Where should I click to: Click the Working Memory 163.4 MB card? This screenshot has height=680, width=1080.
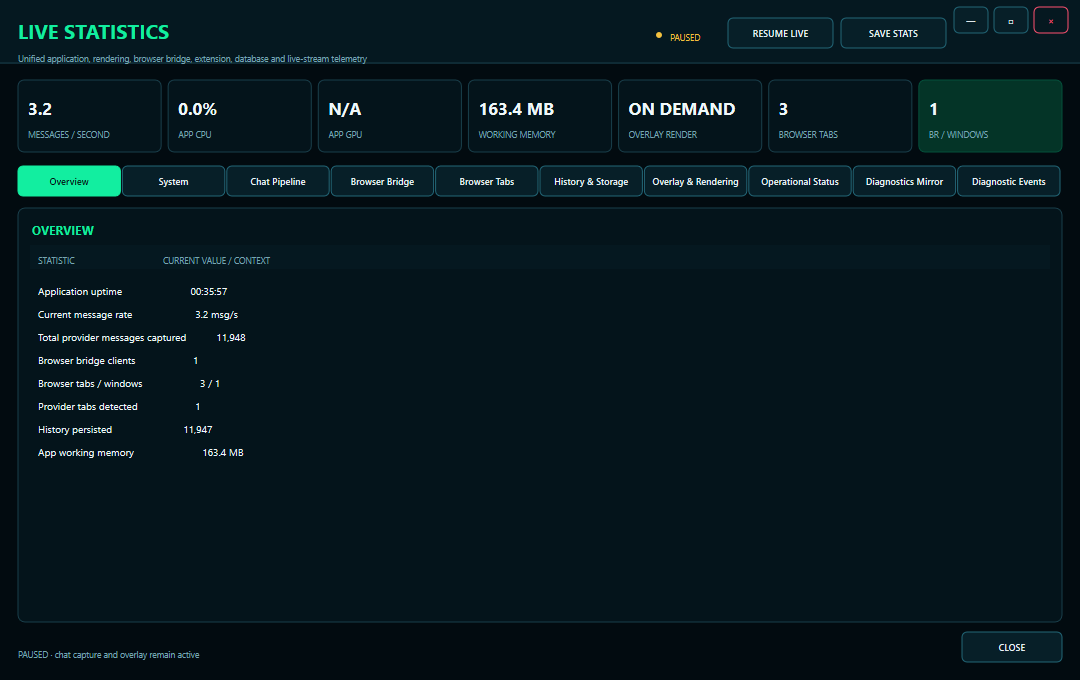pyautogui.click(x=540, y=116)
